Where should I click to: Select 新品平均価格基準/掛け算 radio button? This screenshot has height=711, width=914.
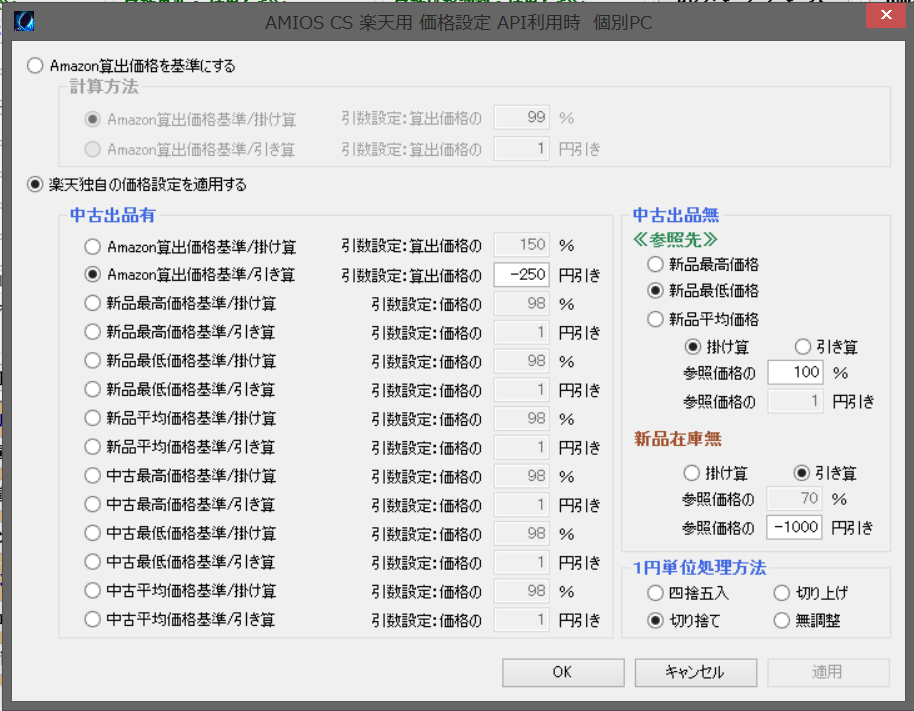tap(93, 418)
